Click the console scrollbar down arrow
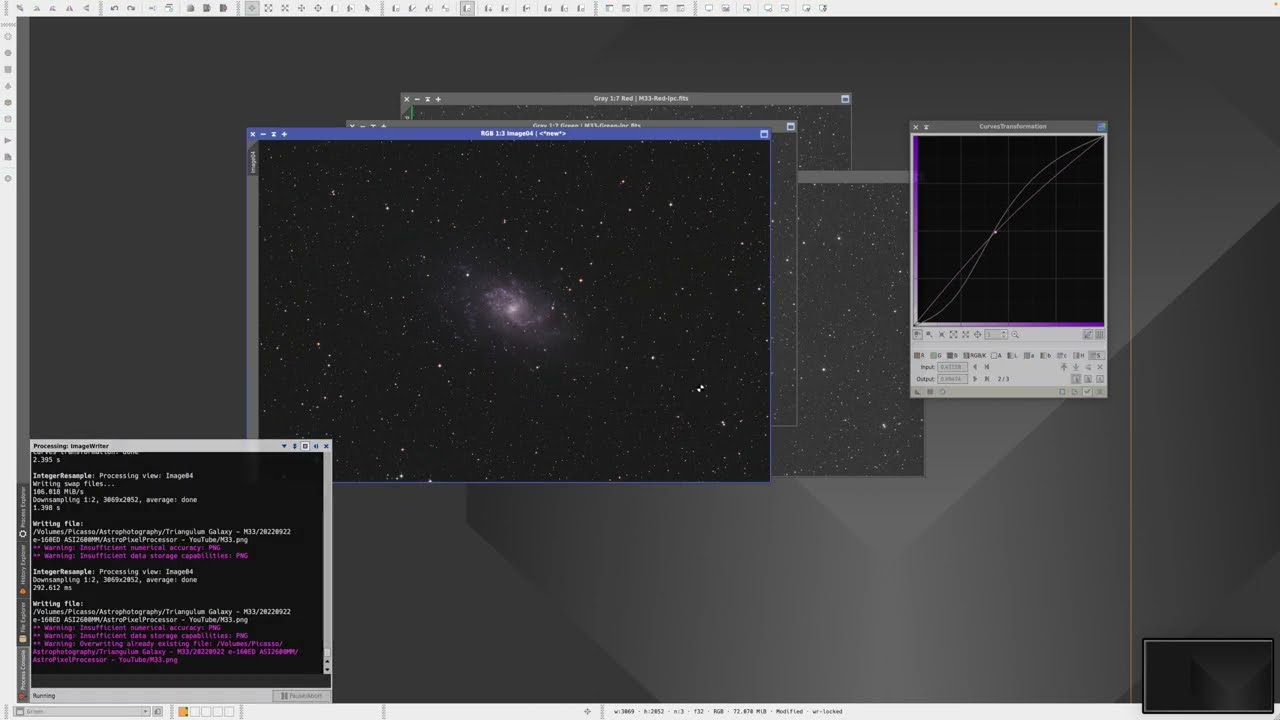 pyautogui.click(x=327, y=669)
